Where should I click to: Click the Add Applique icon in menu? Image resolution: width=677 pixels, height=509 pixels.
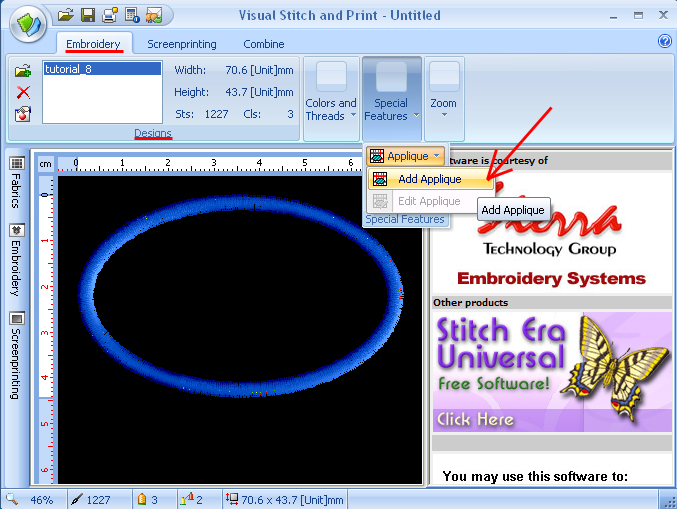click(x=380, y=179)
